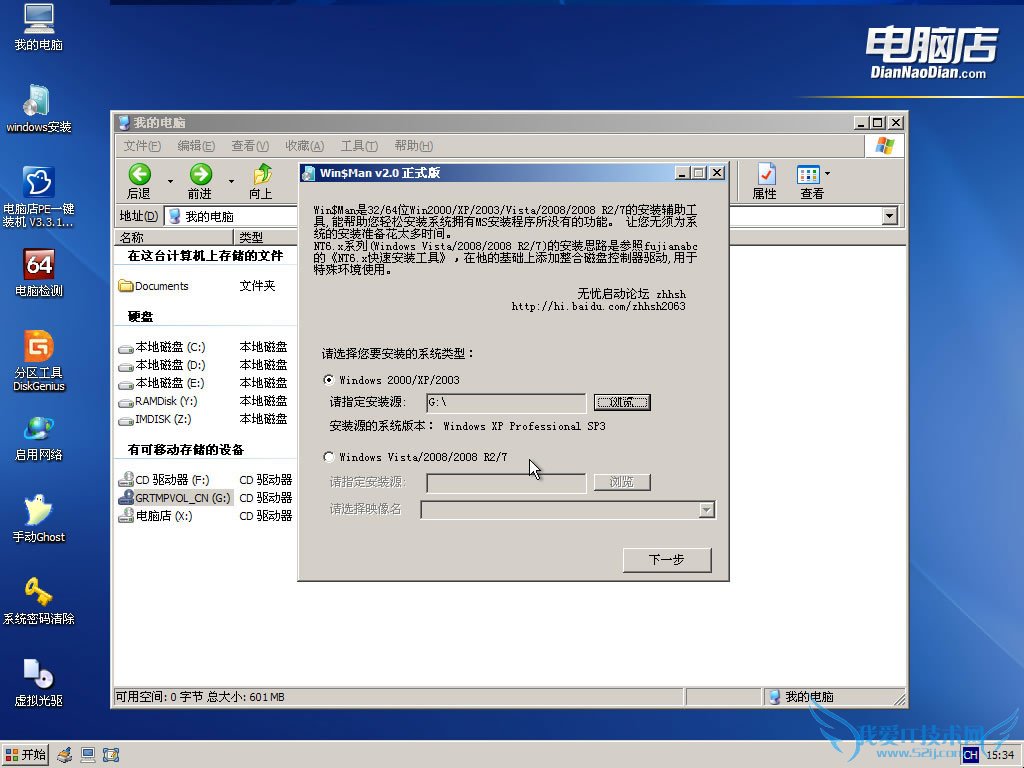
Task: Click the 有可移动存储的设备 group heading
Action: pyautogui.click(x=185, y=450)
